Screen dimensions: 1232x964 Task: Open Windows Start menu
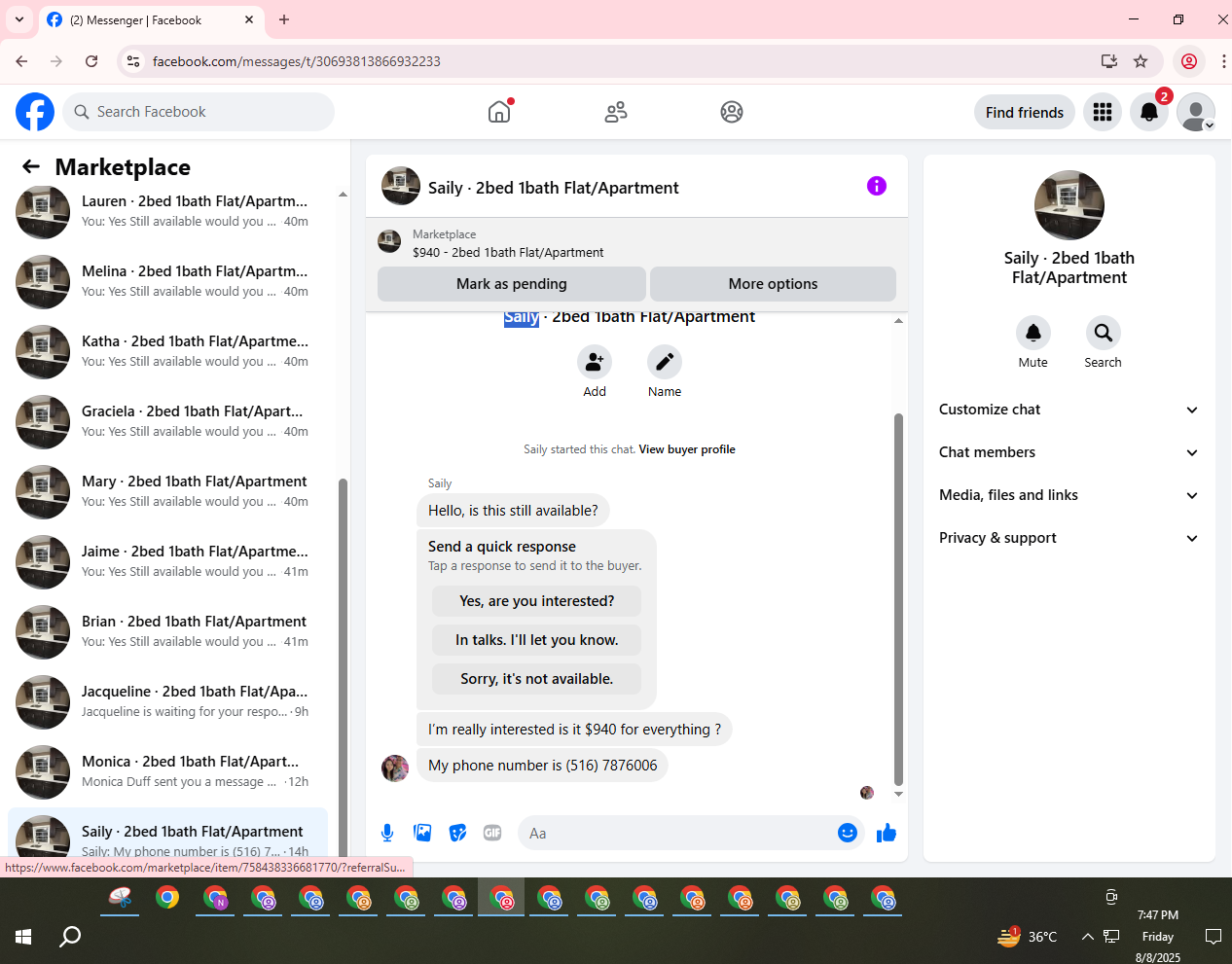[x=23, y=937]
